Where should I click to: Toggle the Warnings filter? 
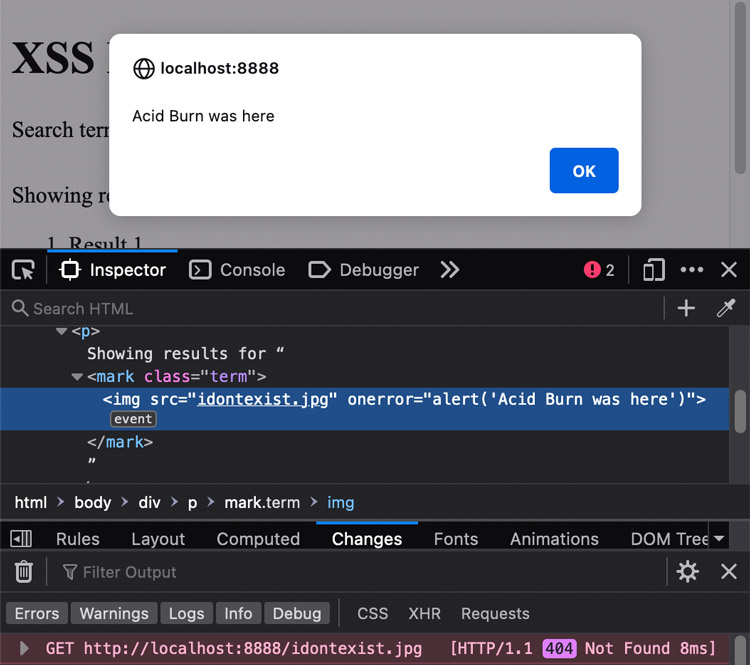(114, 613)
